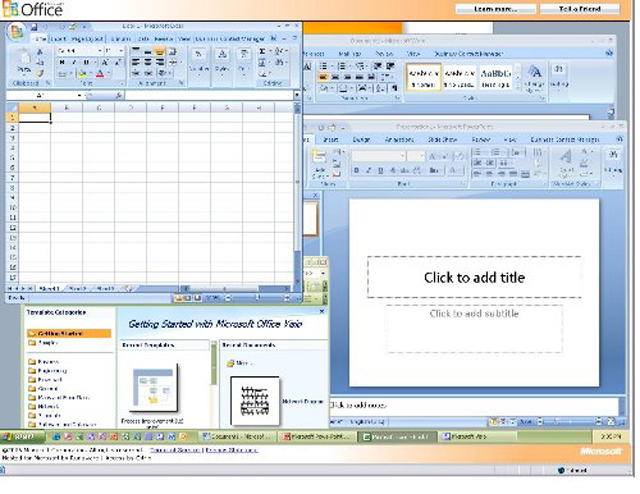The width and height of the screenshot is (640, 494).
Task: Click Wrap Text in Excel Alignment group
Action: click(x=173, y=51)
